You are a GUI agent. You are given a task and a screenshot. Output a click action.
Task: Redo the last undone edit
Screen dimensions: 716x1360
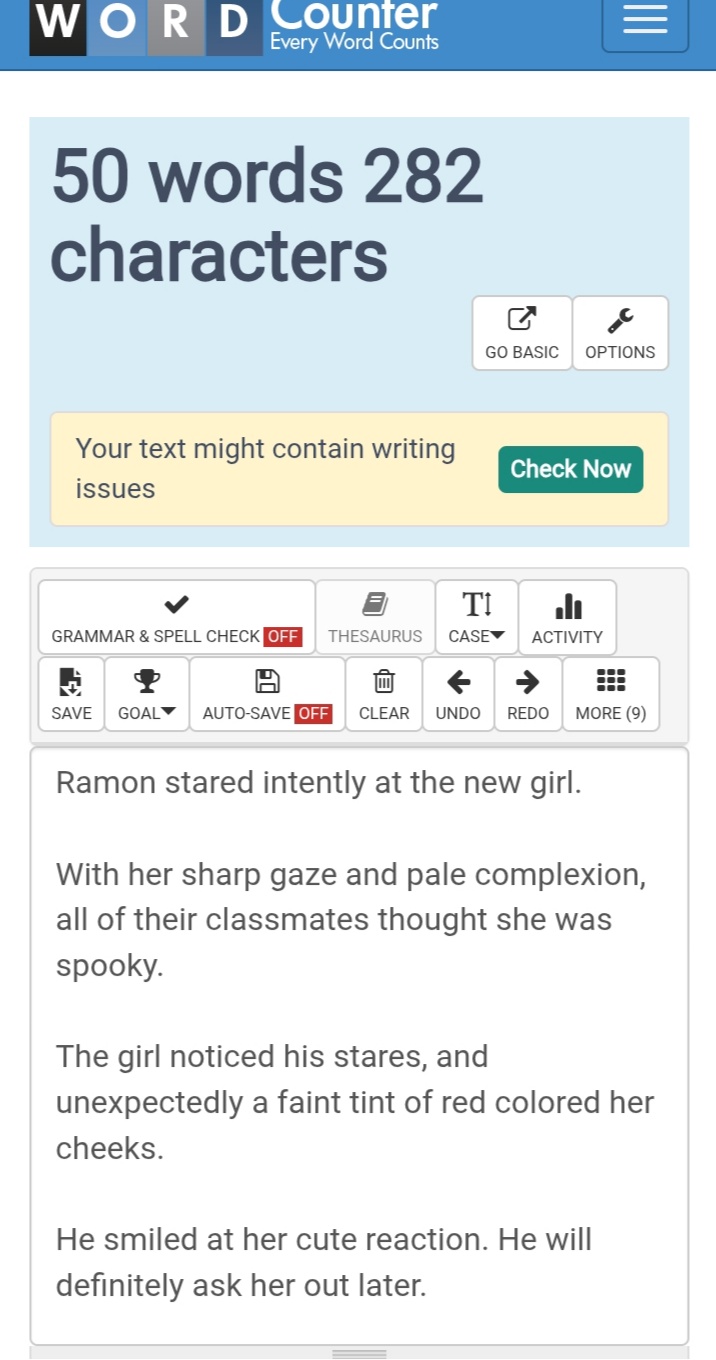click(x=528, y=682)
